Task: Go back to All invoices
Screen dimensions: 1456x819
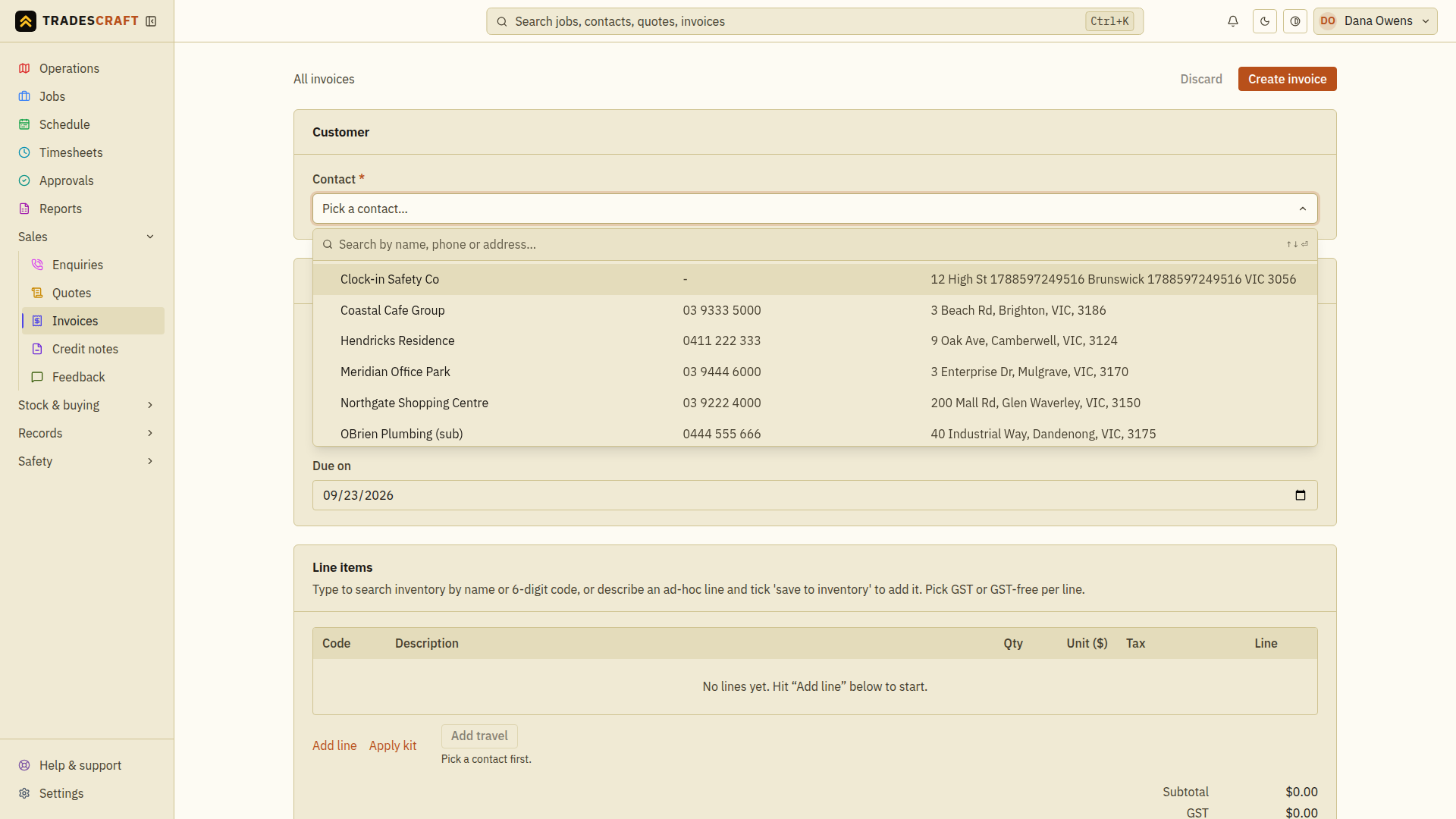Action: (x=324, y=79)
